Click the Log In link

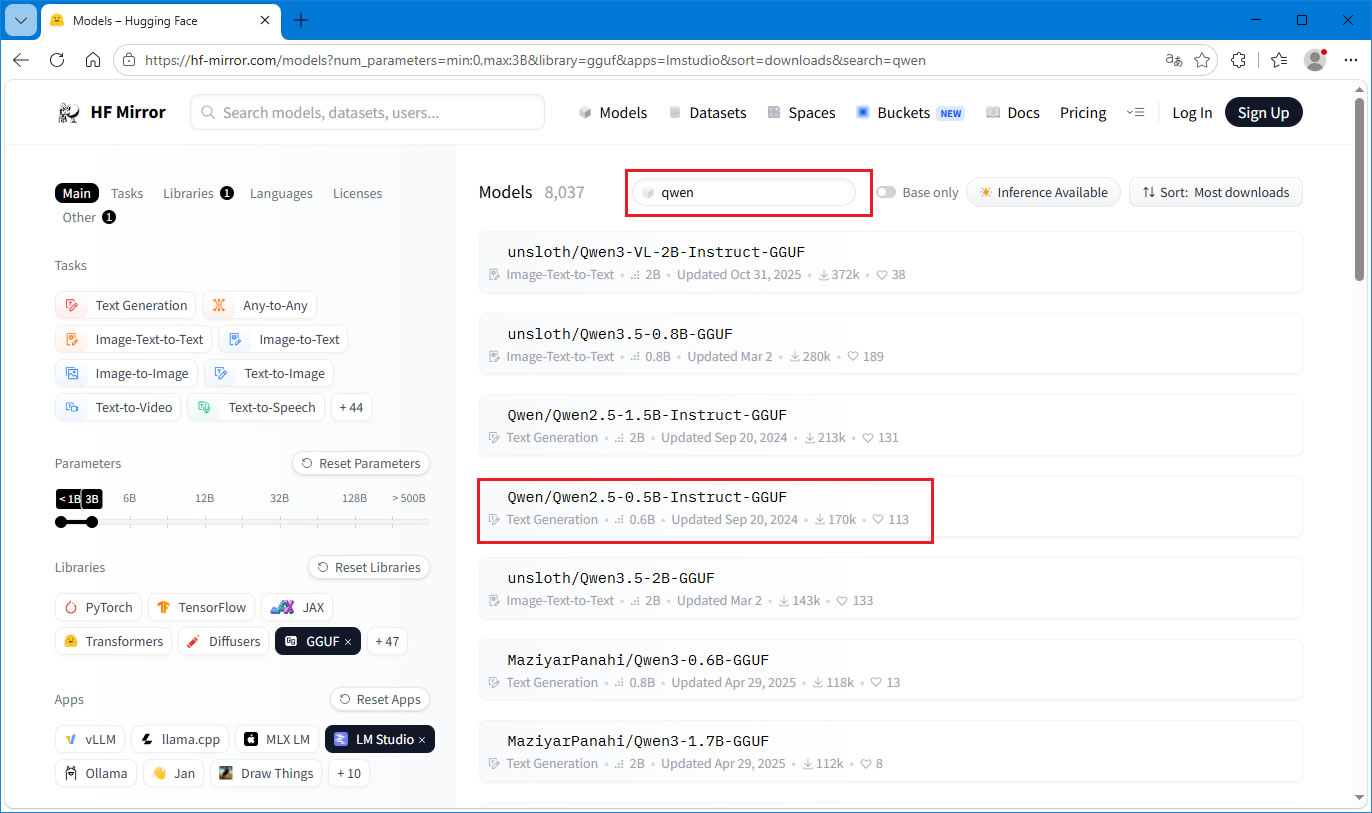pos(1192,113)
